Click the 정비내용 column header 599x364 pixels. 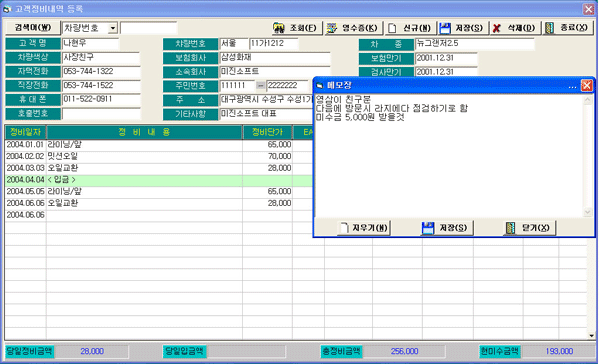144,132
